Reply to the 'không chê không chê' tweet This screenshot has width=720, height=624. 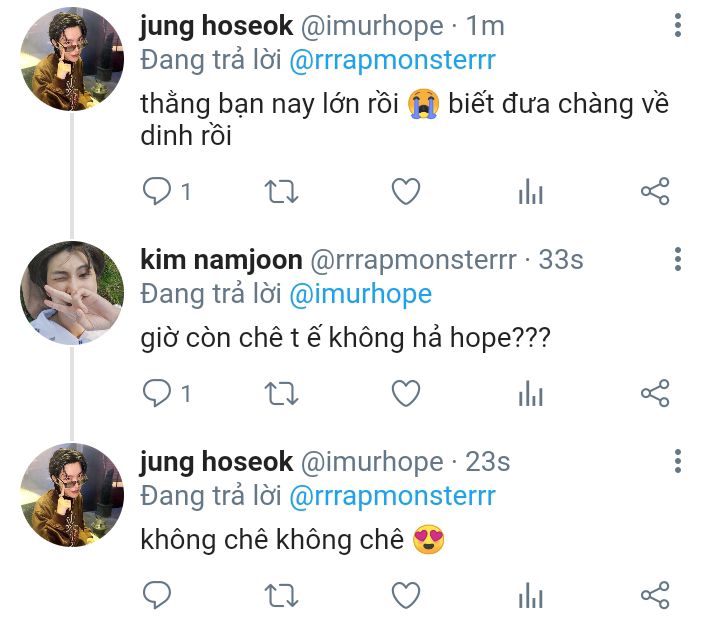click(158, 596)
